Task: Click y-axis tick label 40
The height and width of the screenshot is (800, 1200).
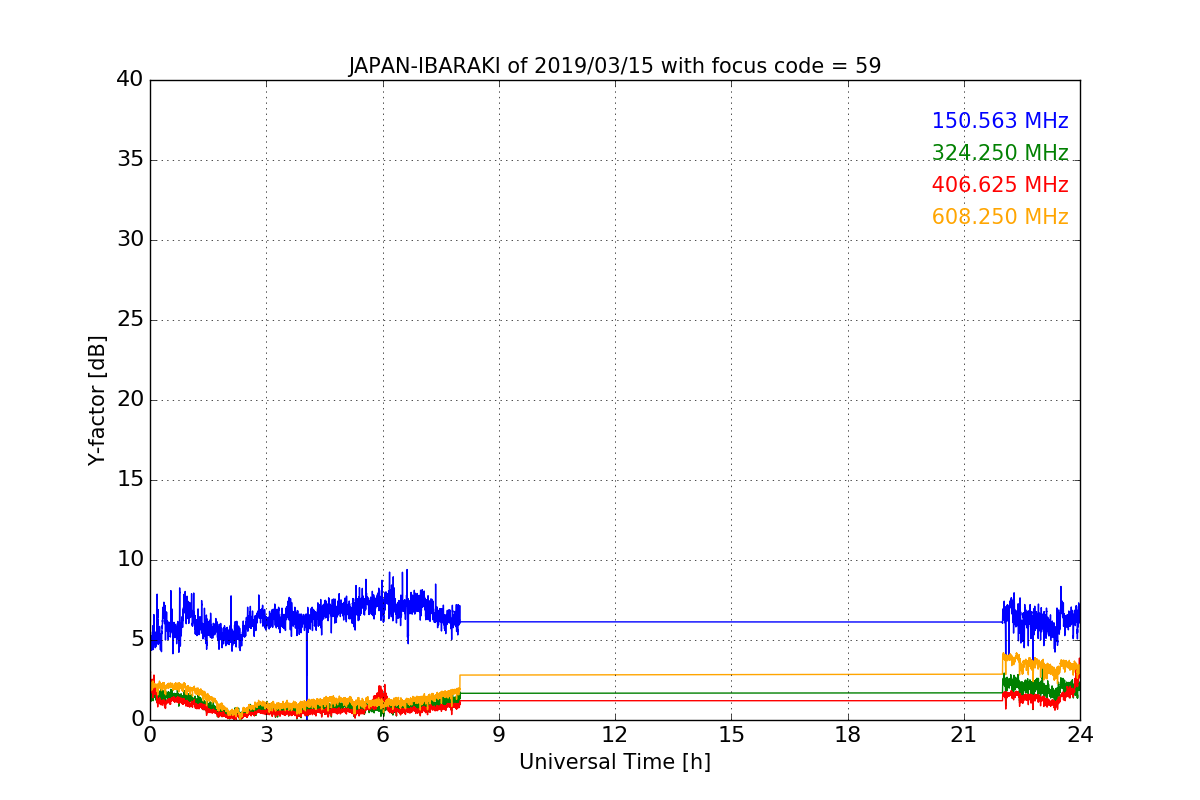Action: point(130,79)
